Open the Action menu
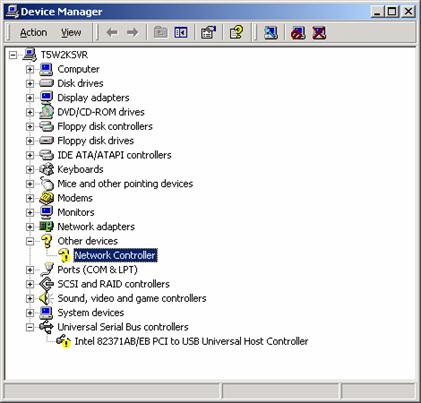This screenshot has width=421, height=403. [x=33, y=33]
